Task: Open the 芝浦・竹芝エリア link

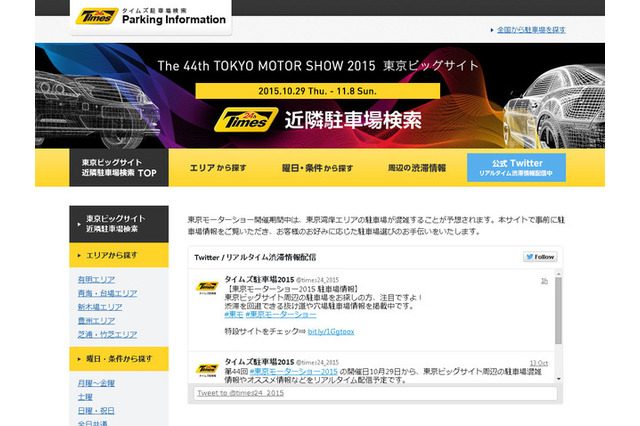Action: point(107,335)
